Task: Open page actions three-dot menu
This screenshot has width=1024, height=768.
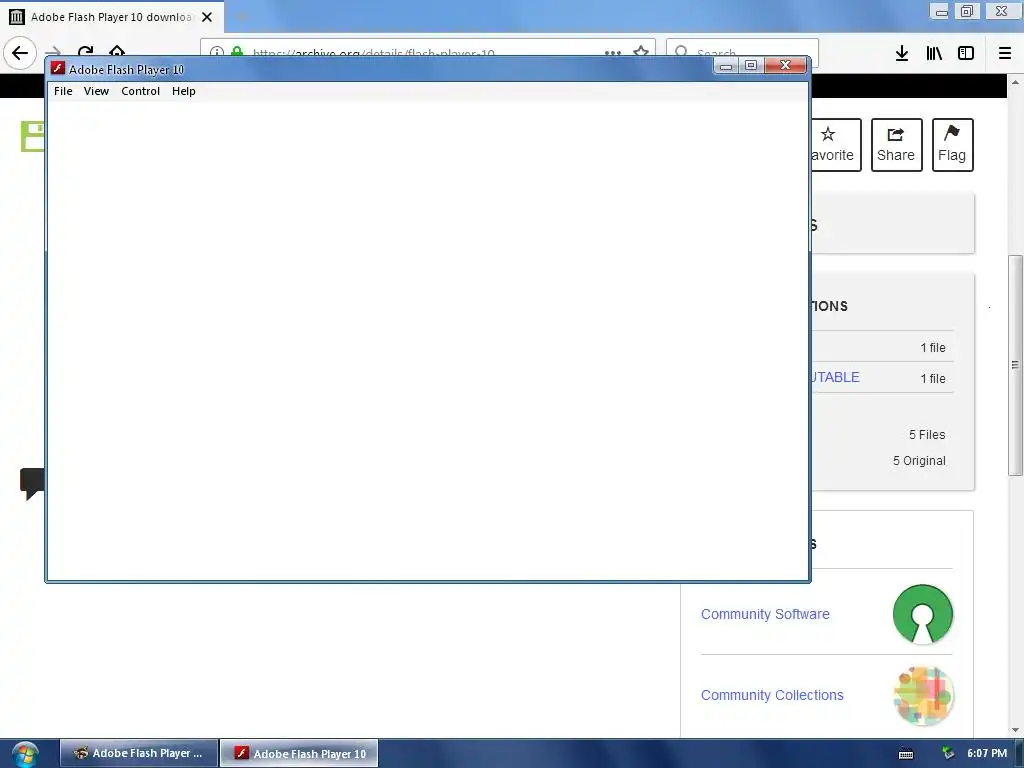Action: 613,52
